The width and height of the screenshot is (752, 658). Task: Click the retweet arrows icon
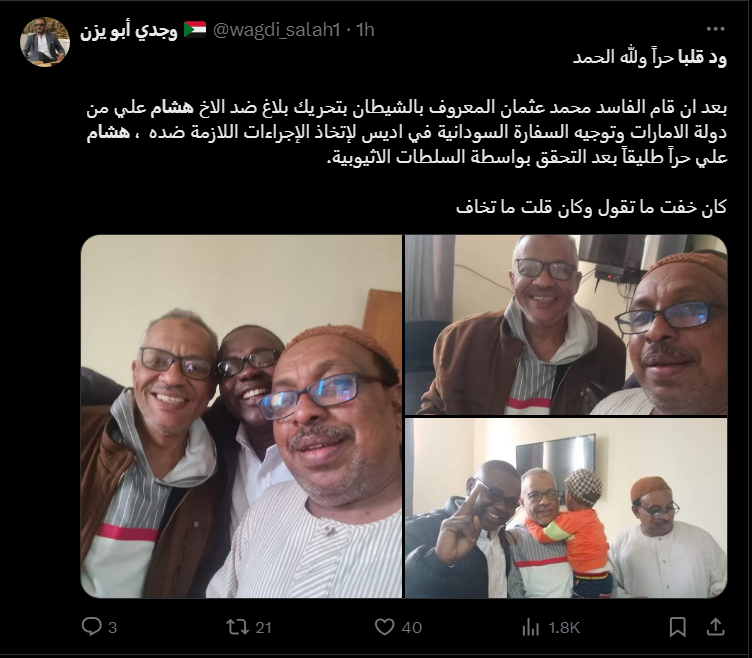pos(237,627)
